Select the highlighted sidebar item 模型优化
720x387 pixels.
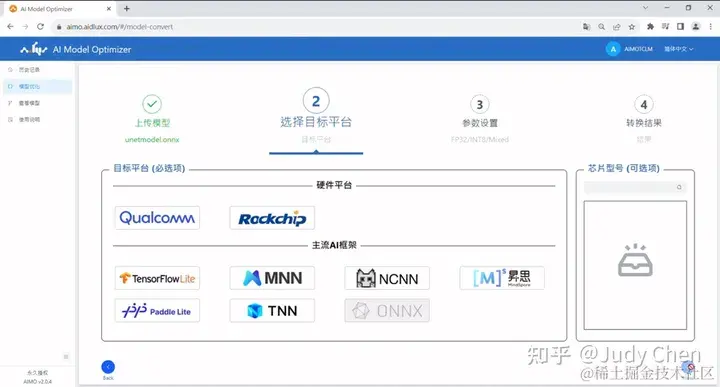[x=38, y=86]
